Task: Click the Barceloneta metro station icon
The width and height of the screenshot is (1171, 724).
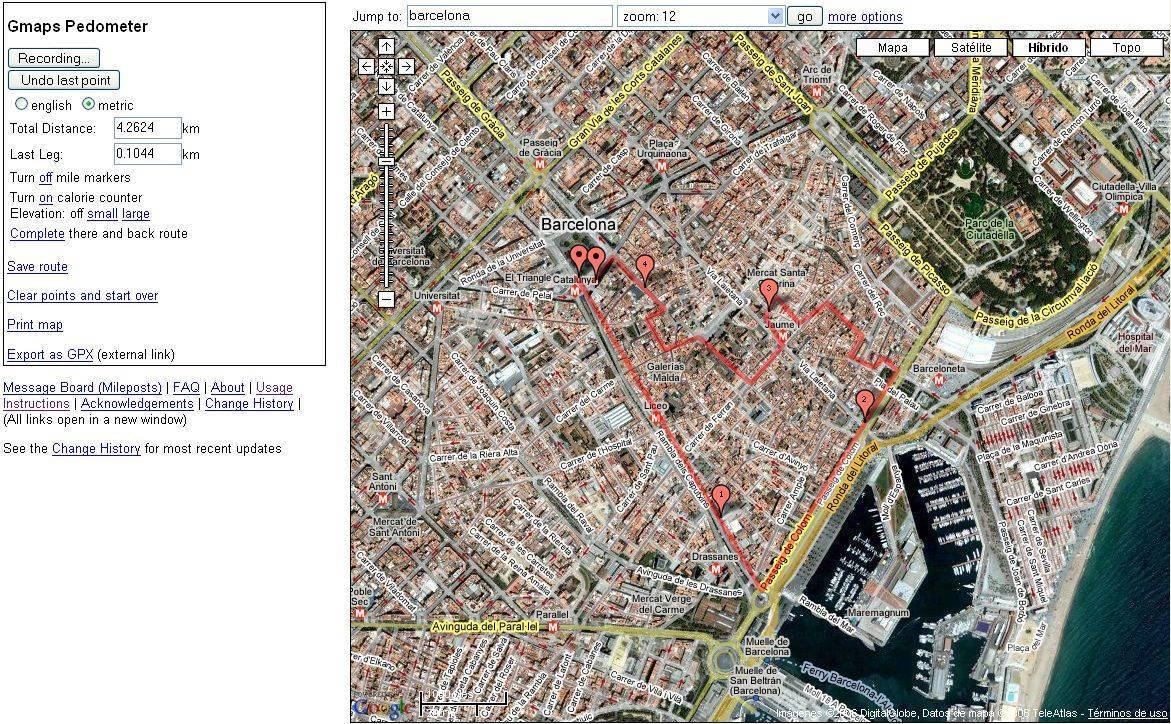Action: [939, 380]
